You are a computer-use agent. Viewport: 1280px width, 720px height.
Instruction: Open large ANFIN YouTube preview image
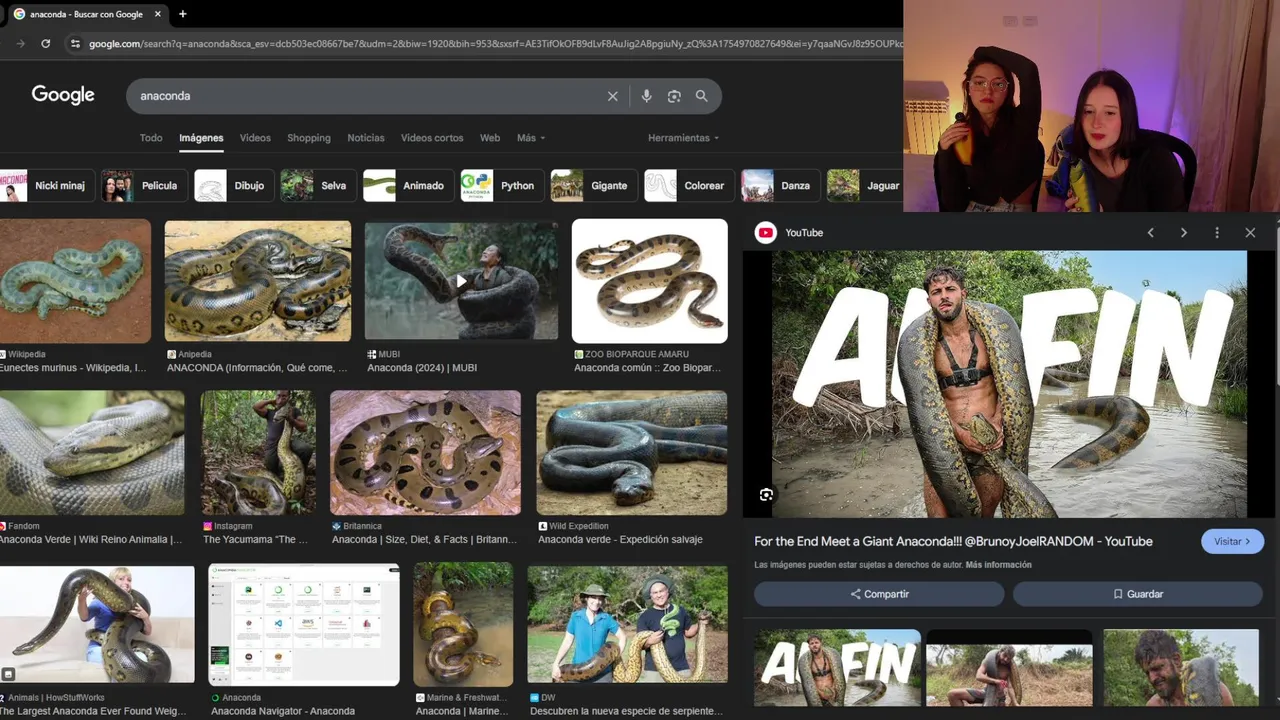point(1009,384)
